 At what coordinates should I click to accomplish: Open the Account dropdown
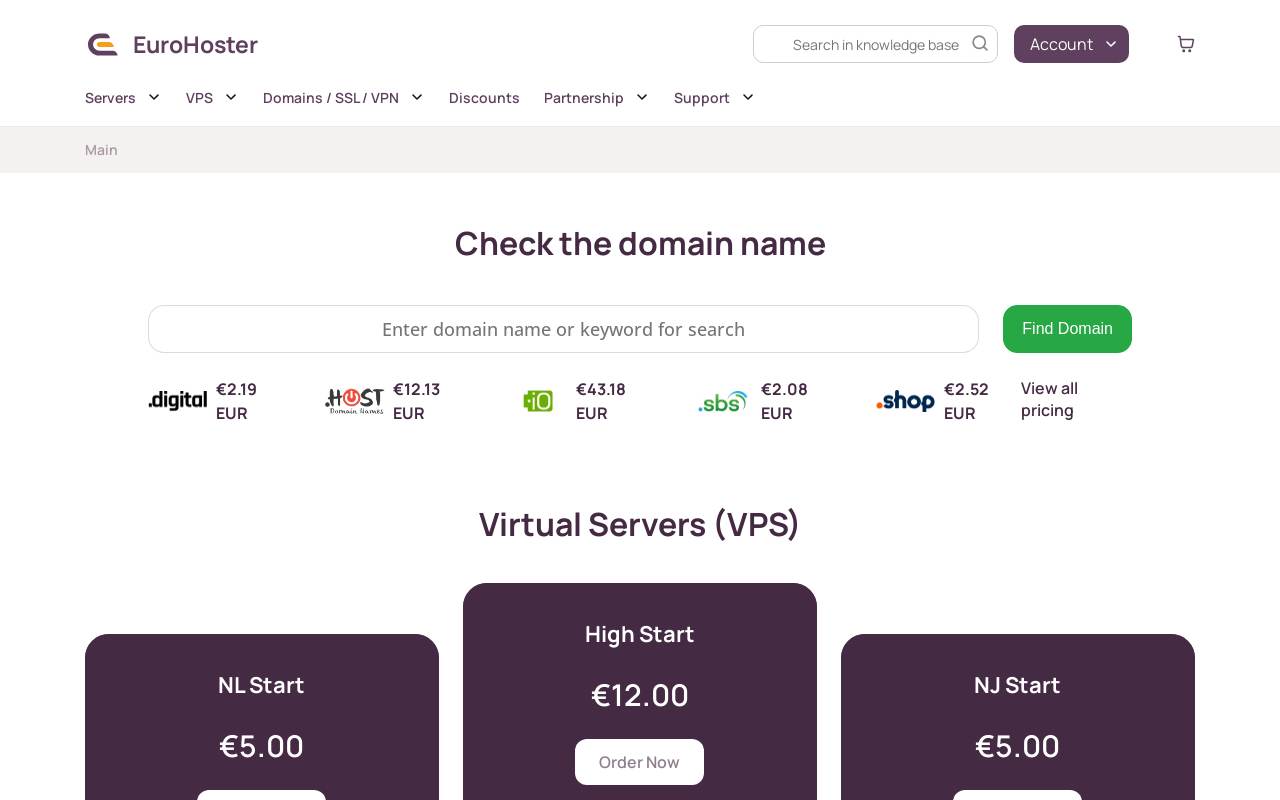click(1071, 44)
